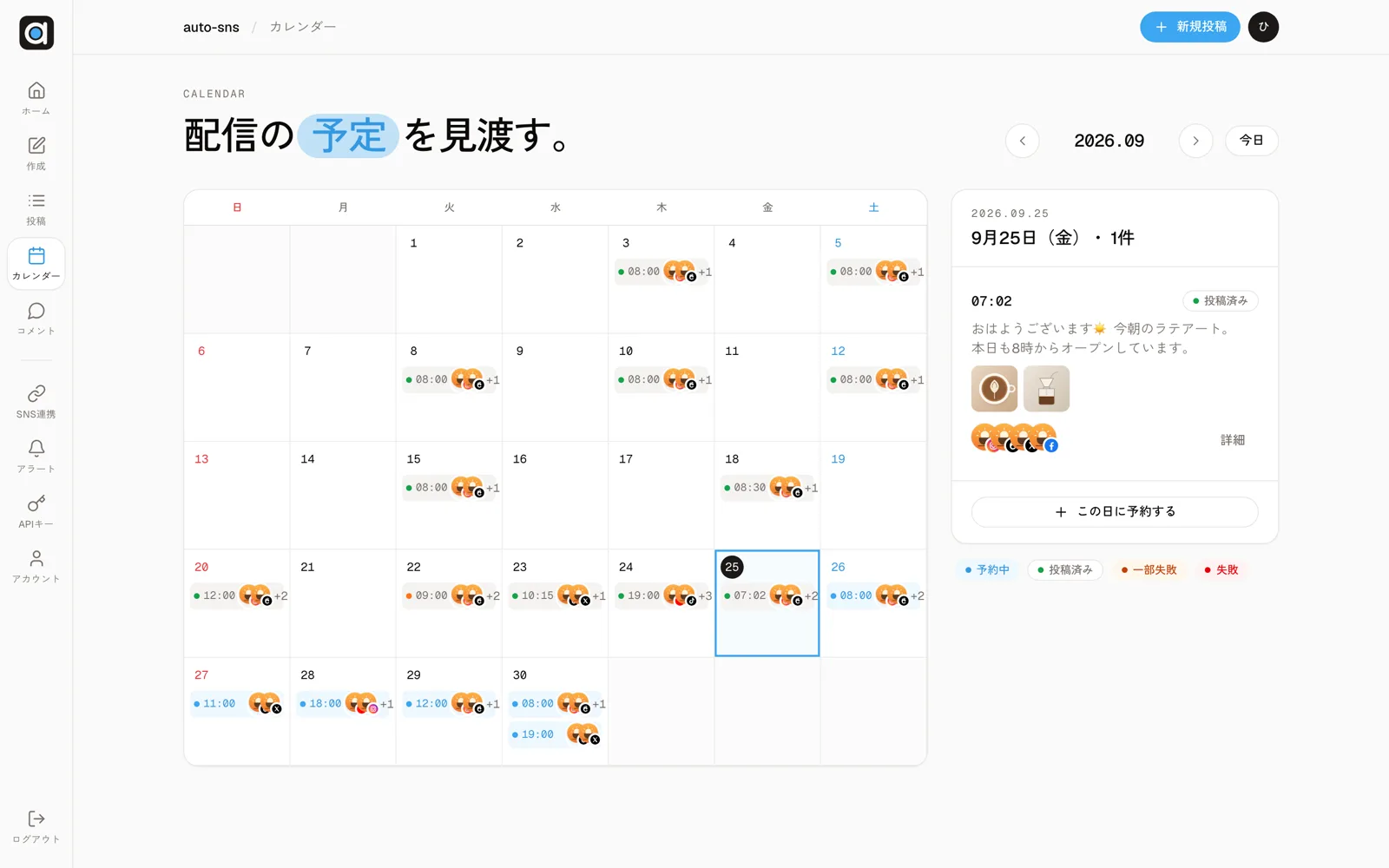This screenshot has height=868, width=1389.
Task: Toggle the 一部失敗 status filter chip
Action: point(1149,570)
